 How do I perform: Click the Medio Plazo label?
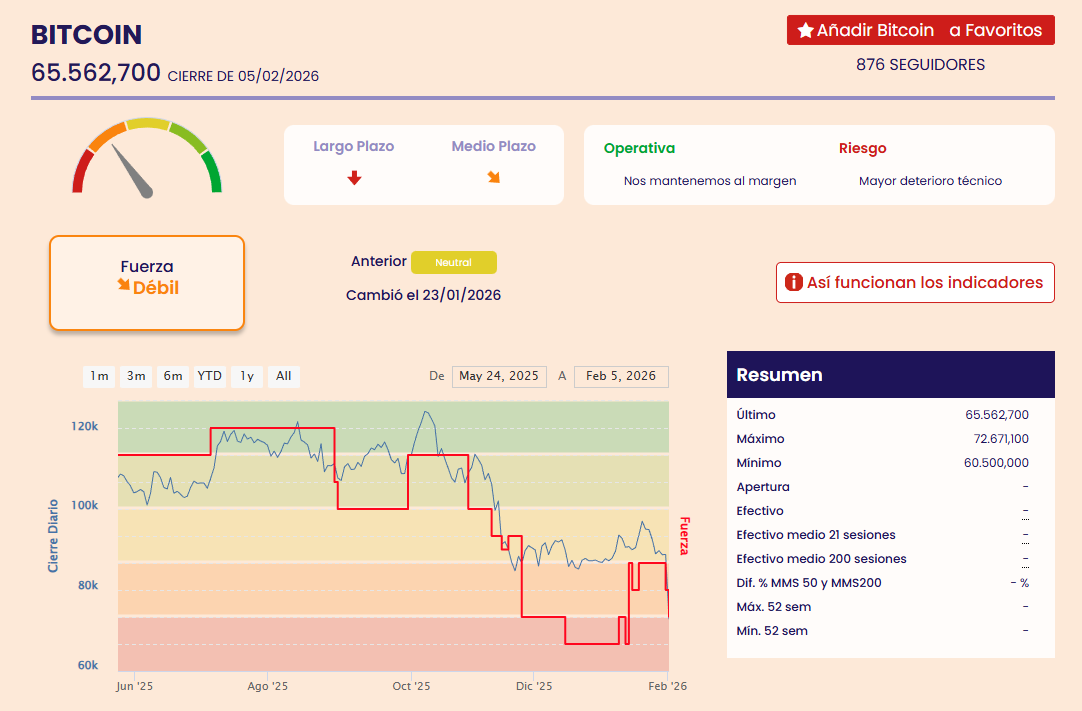point(493,146)
